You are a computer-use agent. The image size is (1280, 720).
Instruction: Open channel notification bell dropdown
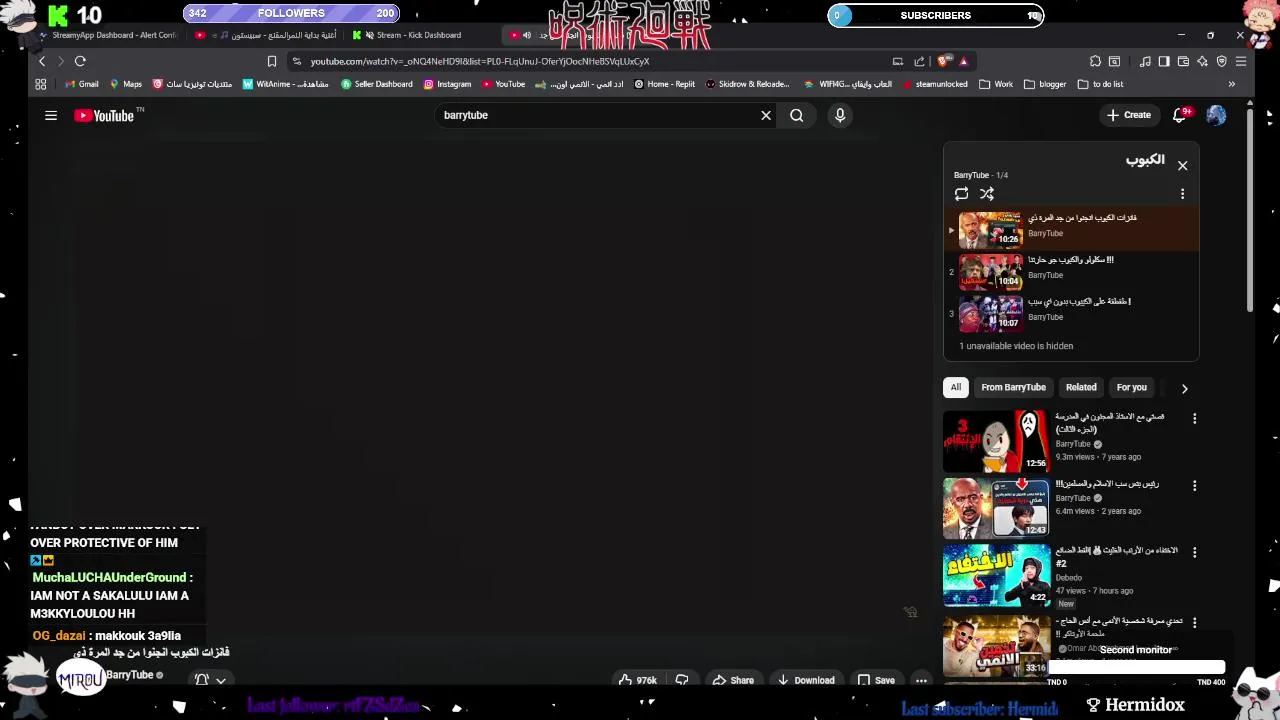click(210, 679)
